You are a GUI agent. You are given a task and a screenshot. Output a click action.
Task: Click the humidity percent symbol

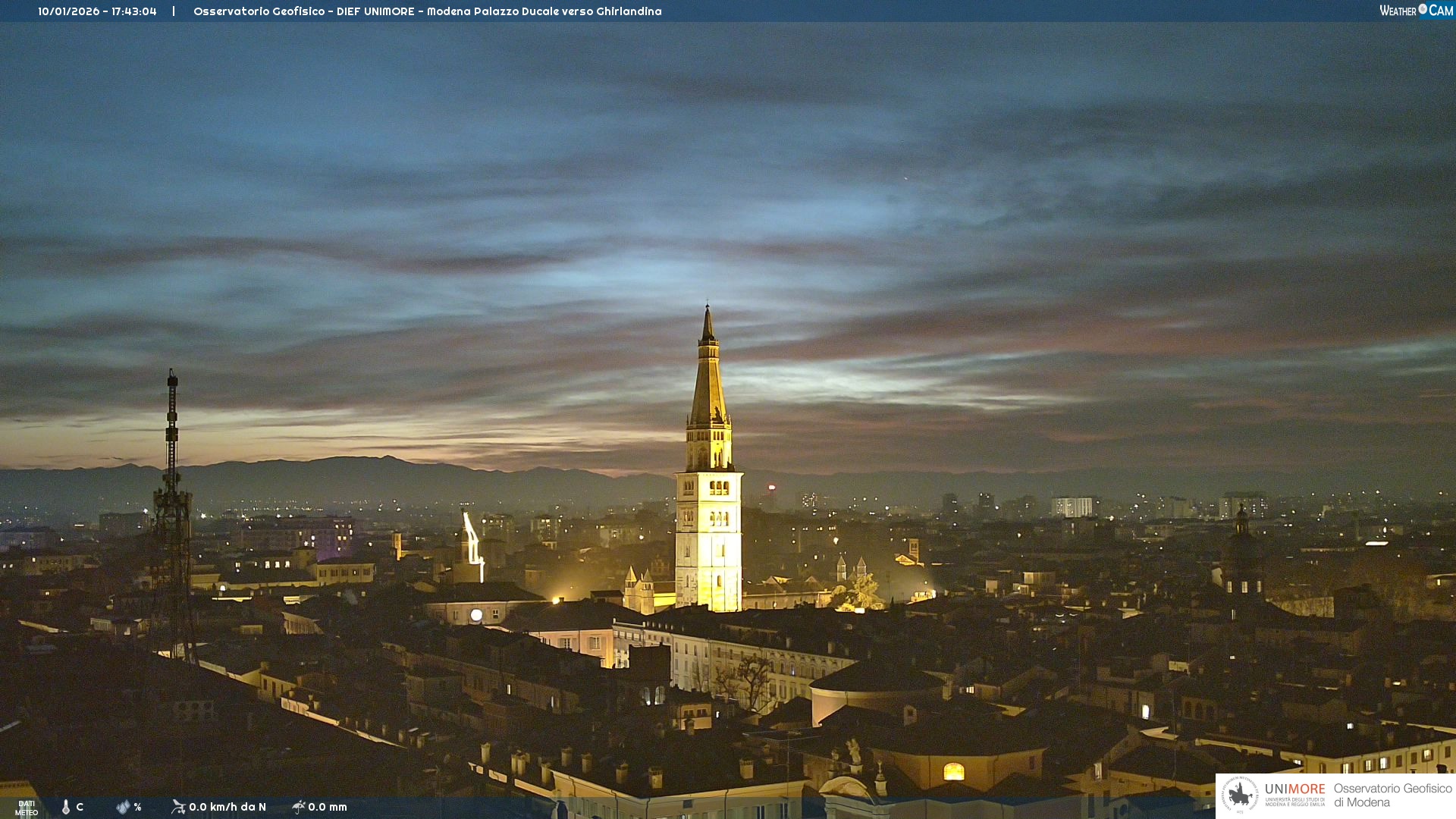click(137, 807)
